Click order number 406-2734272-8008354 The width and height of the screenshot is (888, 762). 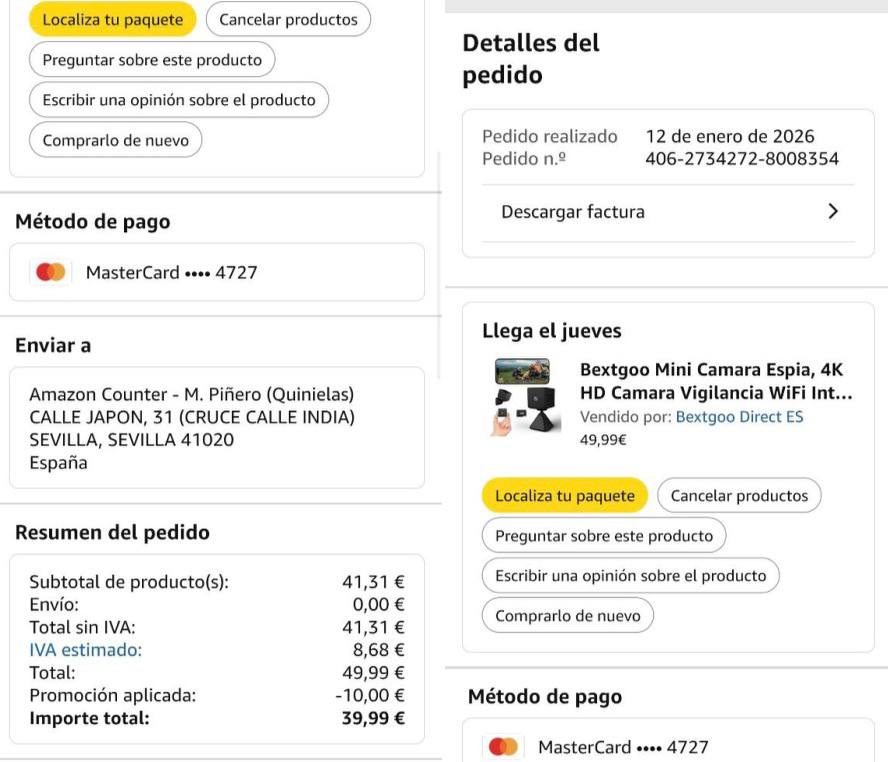click(742, 159)
